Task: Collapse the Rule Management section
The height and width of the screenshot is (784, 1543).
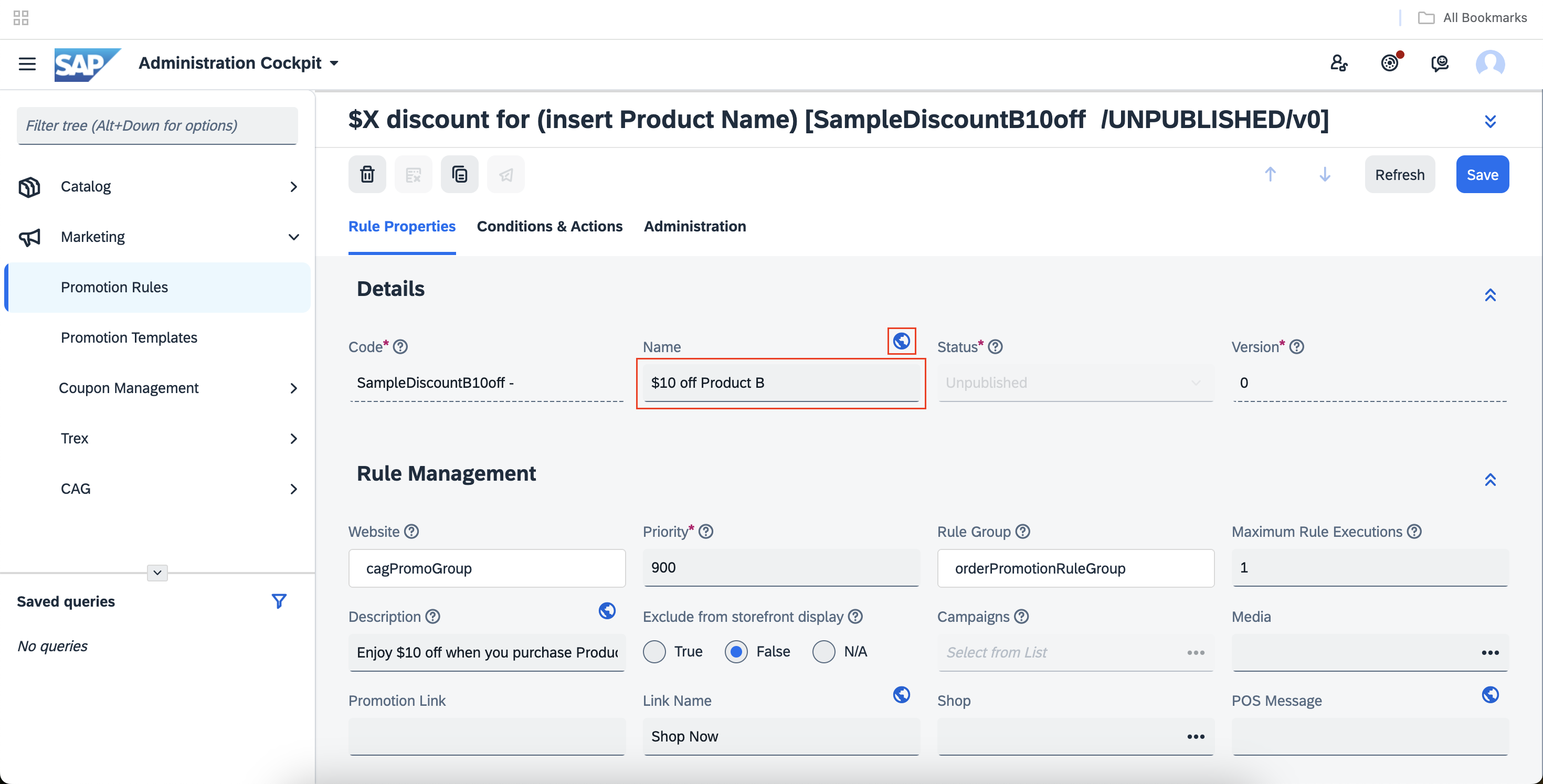Action: [x=1489, y=479]
